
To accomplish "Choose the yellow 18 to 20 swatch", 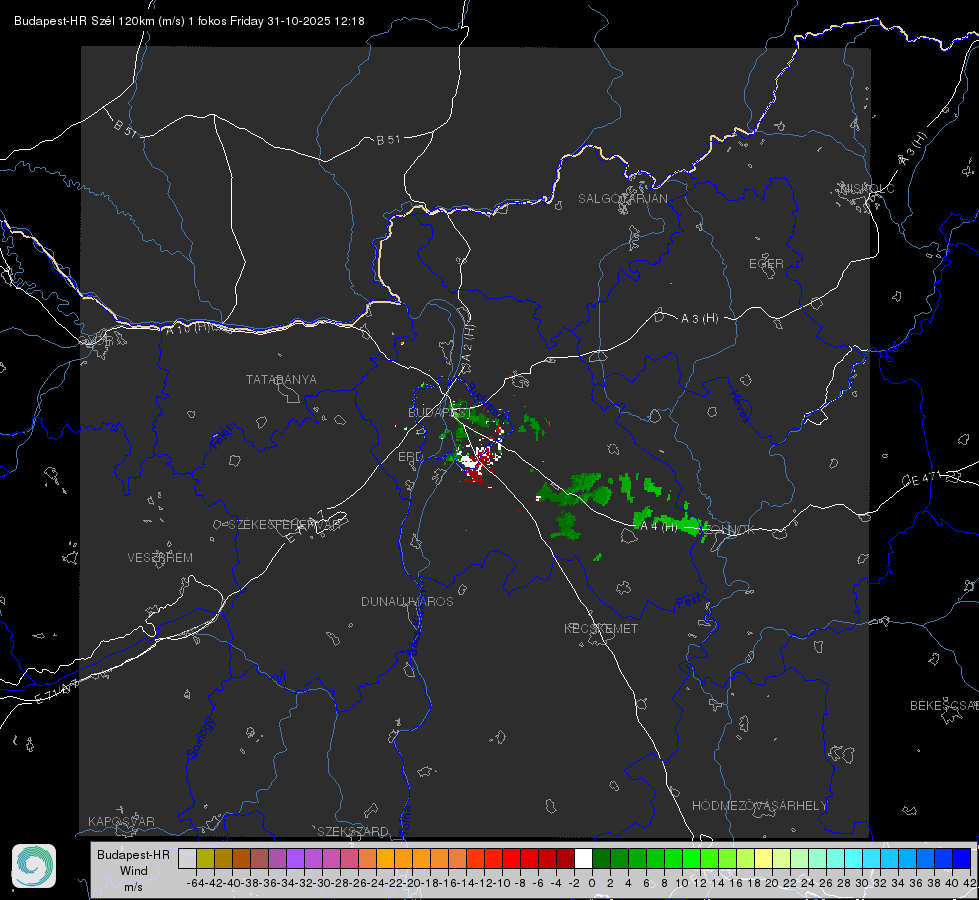I will tap(764, 859).
